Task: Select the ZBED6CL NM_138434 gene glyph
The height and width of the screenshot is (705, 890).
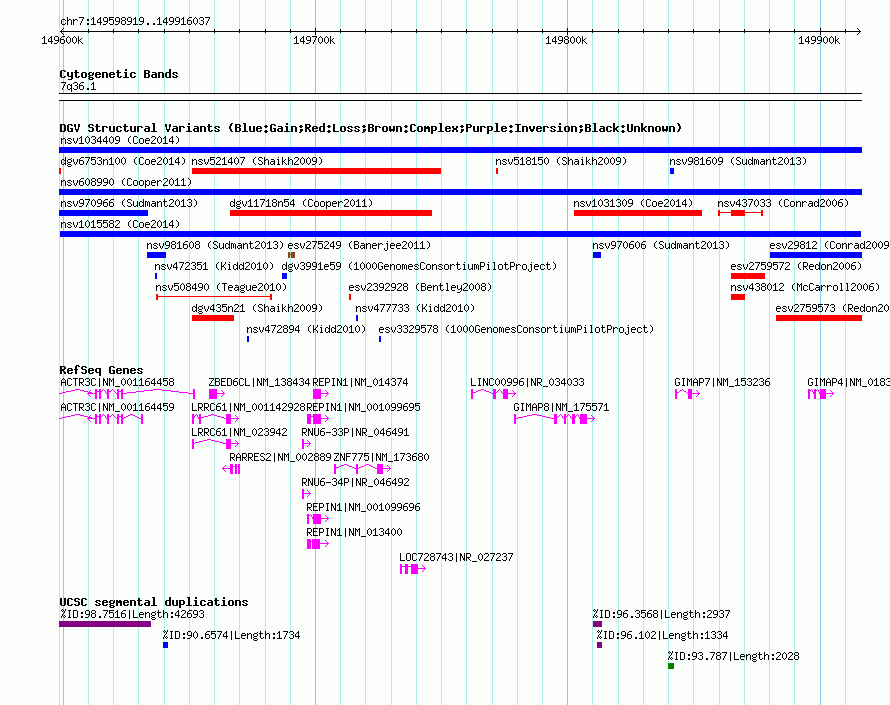Action: pyautogui.click(x=217, y=394)
